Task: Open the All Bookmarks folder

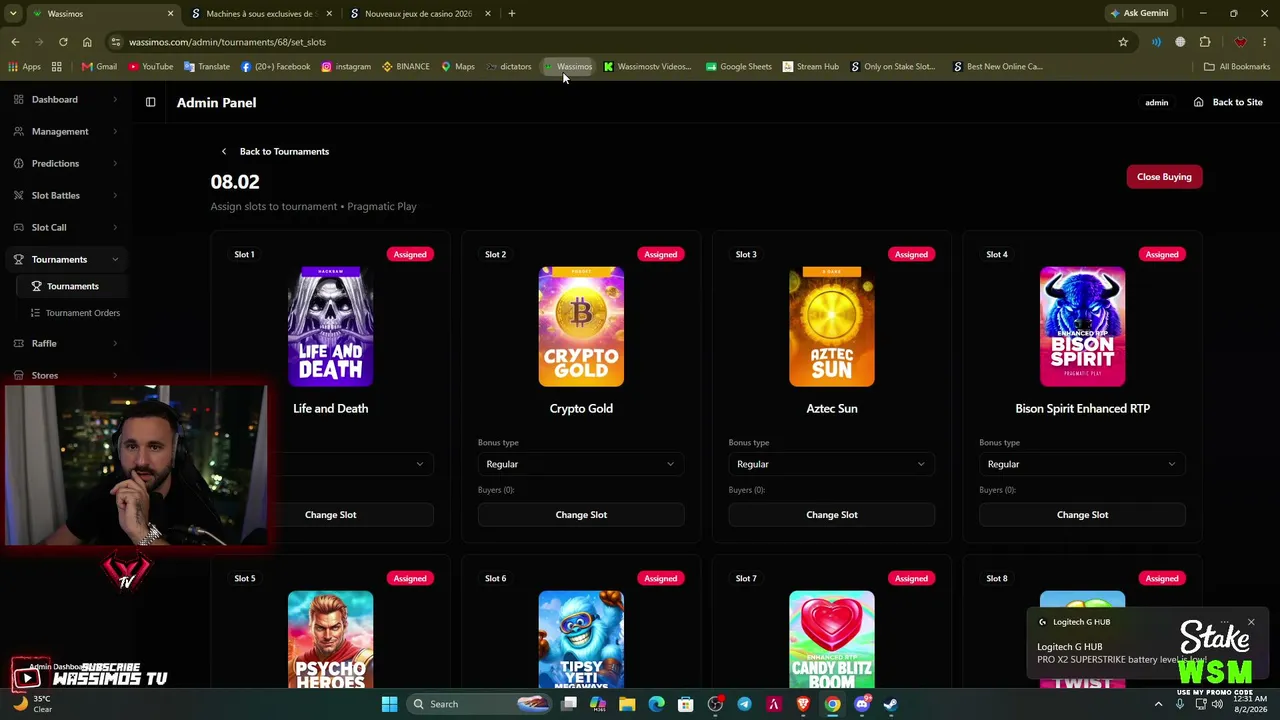Action: tap(1237, 67)
